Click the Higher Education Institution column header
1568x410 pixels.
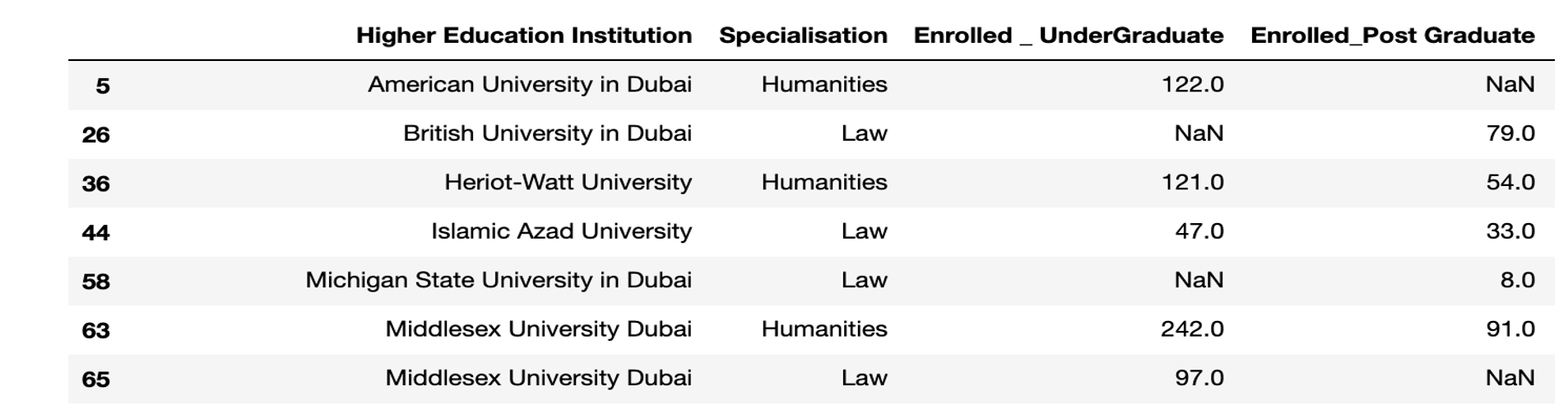[x=523, y=35]
